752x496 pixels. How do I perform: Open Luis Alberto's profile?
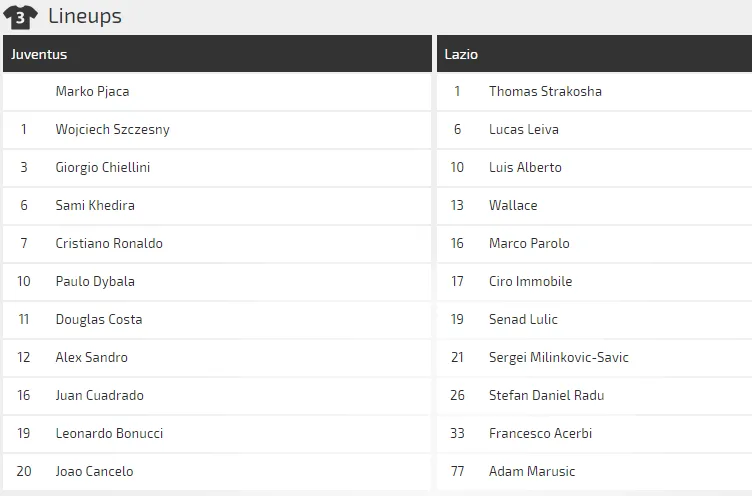tap(525, 167)
